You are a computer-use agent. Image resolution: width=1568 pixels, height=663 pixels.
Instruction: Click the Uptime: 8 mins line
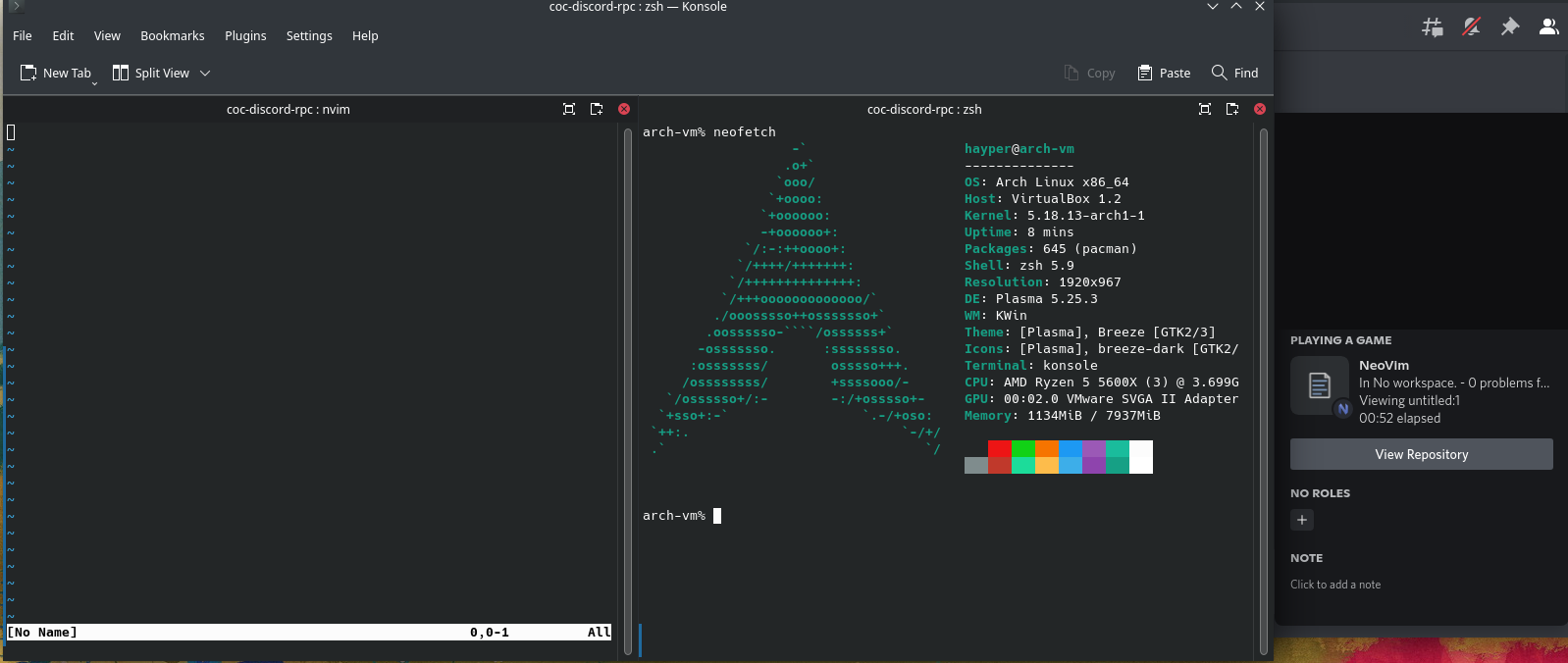[x=1019, y=232]
